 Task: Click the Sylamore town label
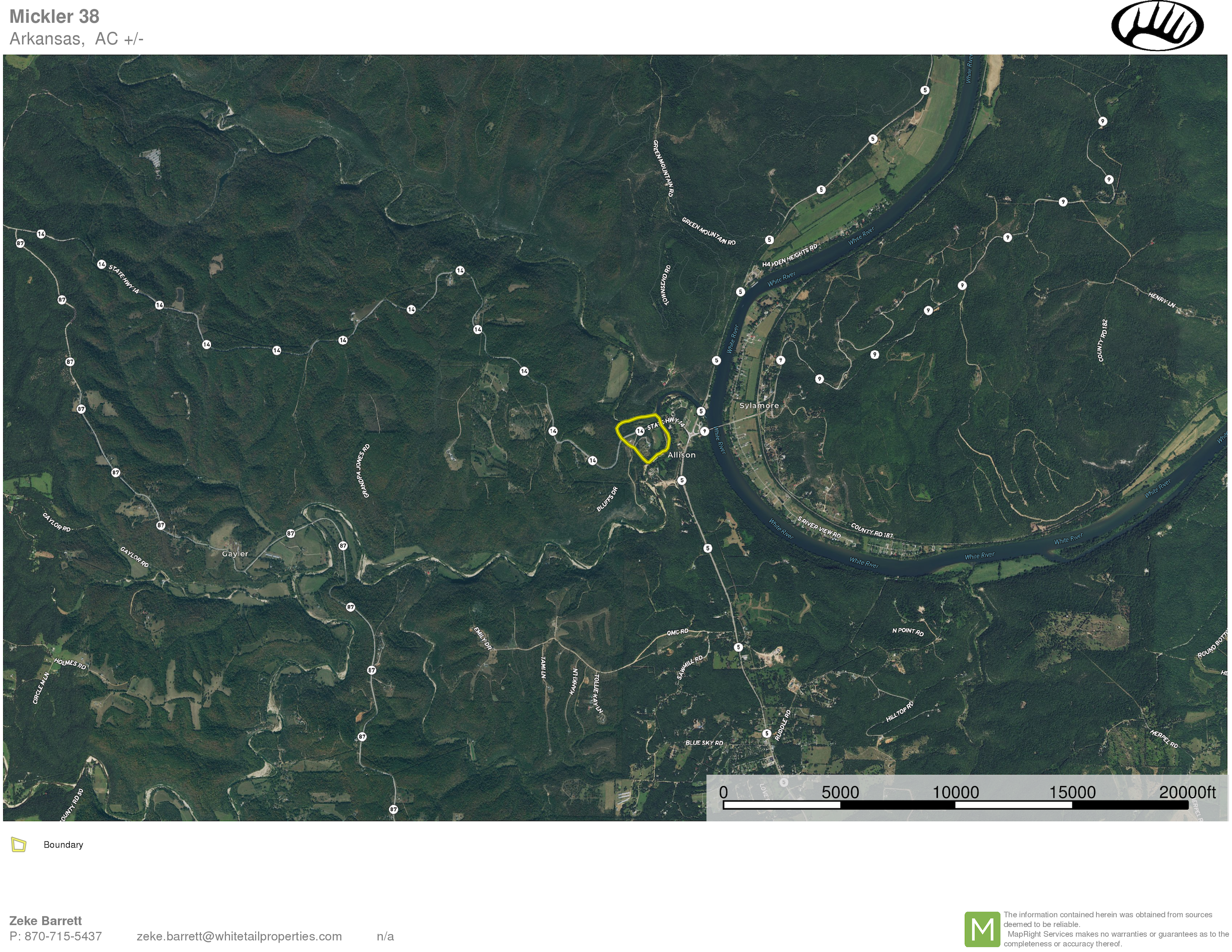759,406
